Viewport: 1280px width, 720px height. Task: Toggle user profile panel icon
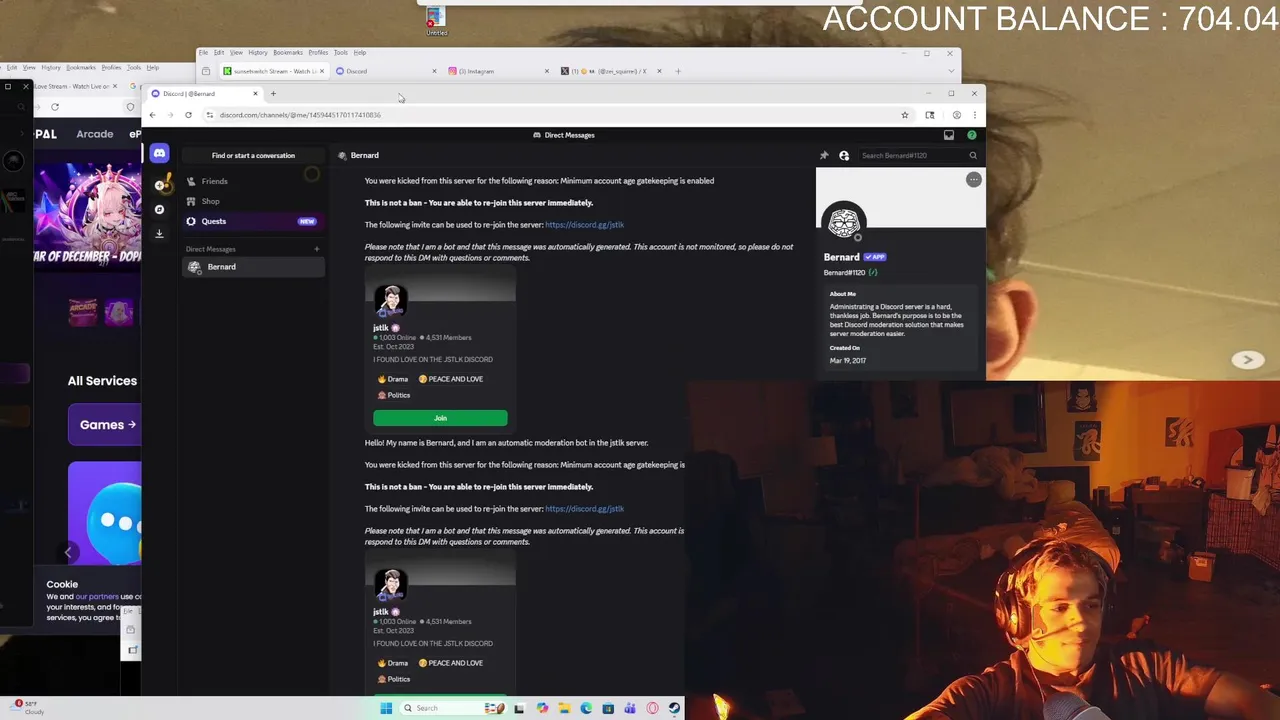844,155
